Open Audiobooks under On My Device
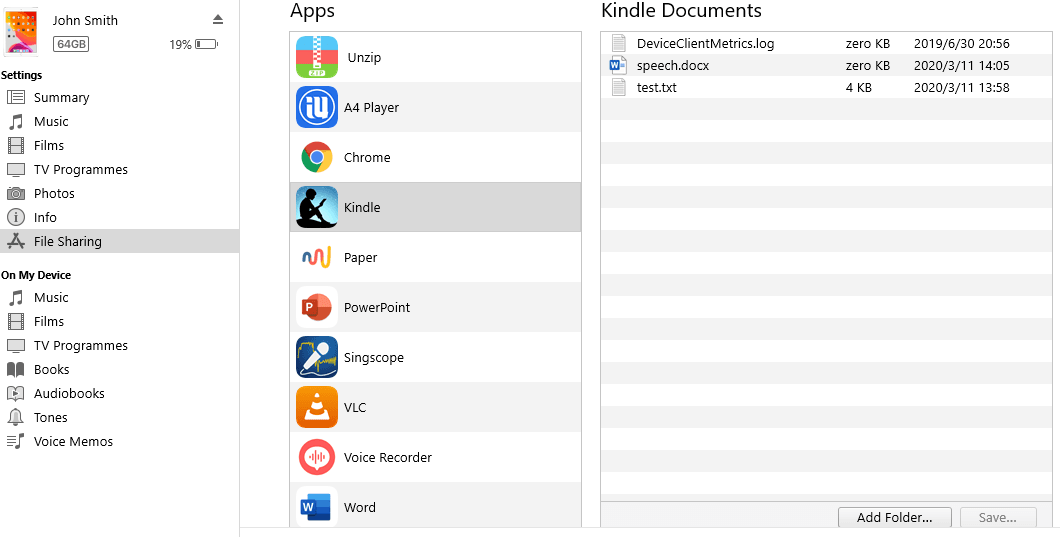This screenshot has width=1060, height=537. point(69,393)
